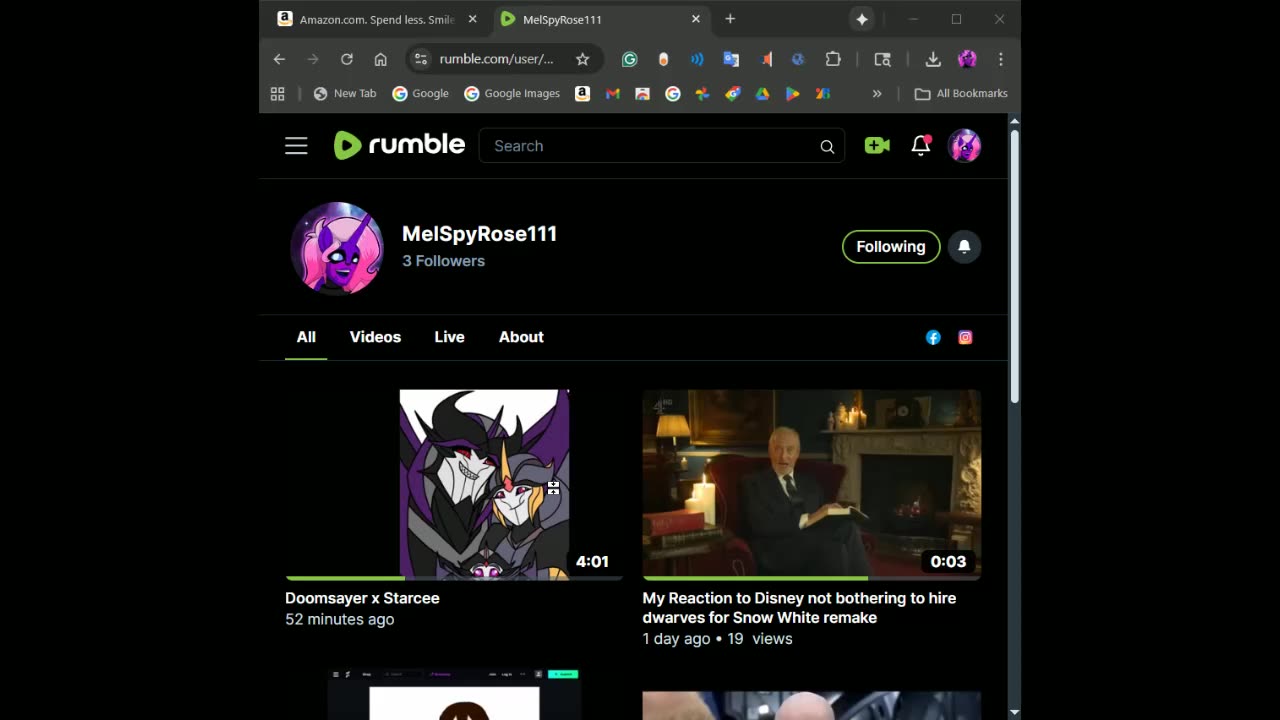This screenshot has height=720, width=1280.
Task: Reload the current page
Action: tap(347, 59)
